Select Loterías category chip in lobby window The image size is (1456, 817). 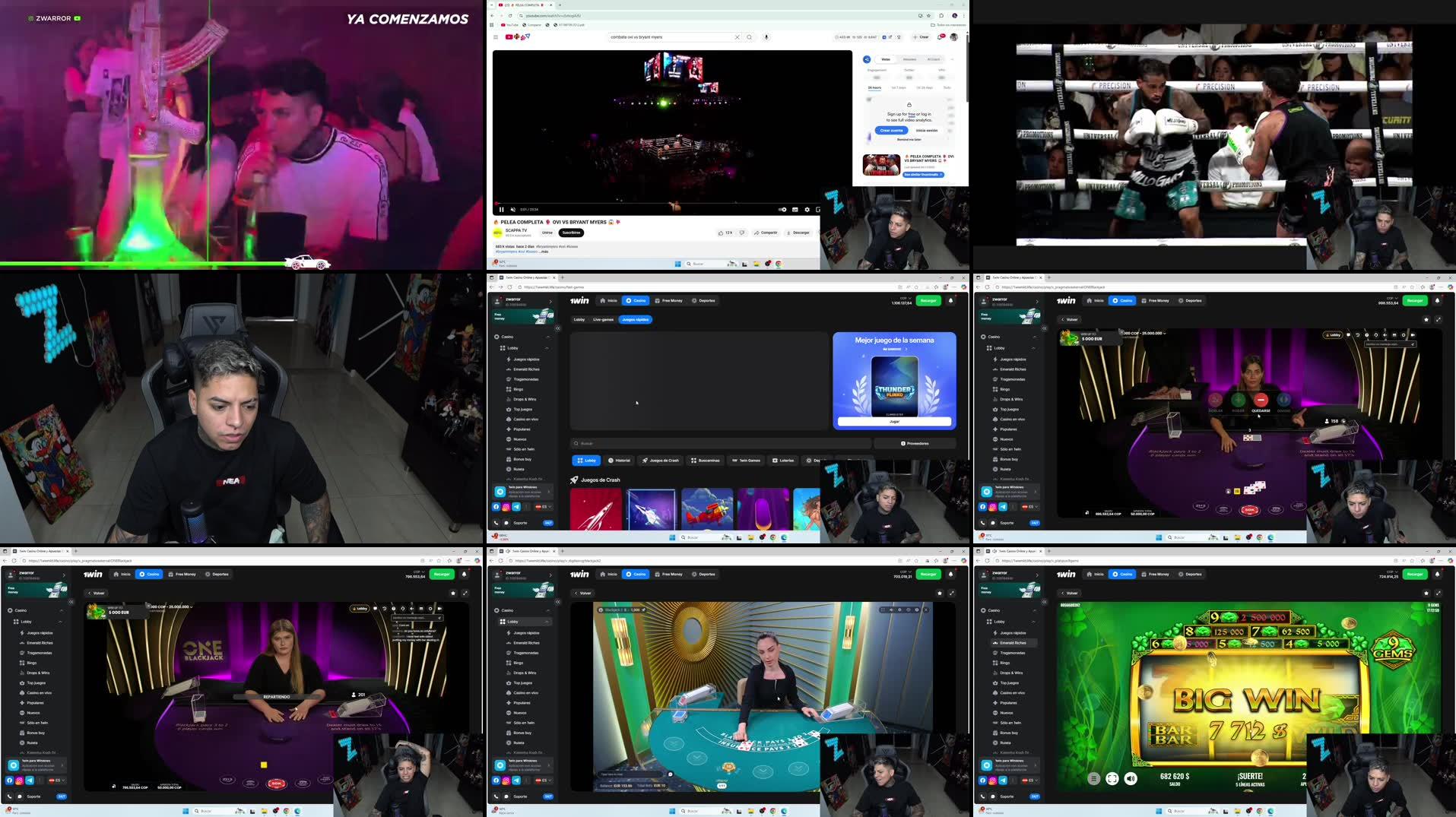point(783,461)
